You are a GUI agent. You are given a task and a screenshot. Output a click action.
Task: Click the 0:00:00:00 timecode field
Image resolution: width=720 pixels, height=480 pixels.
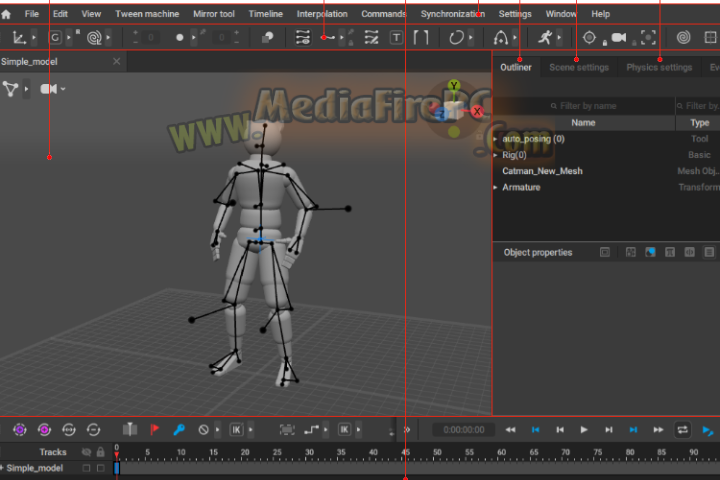[464, 429]
